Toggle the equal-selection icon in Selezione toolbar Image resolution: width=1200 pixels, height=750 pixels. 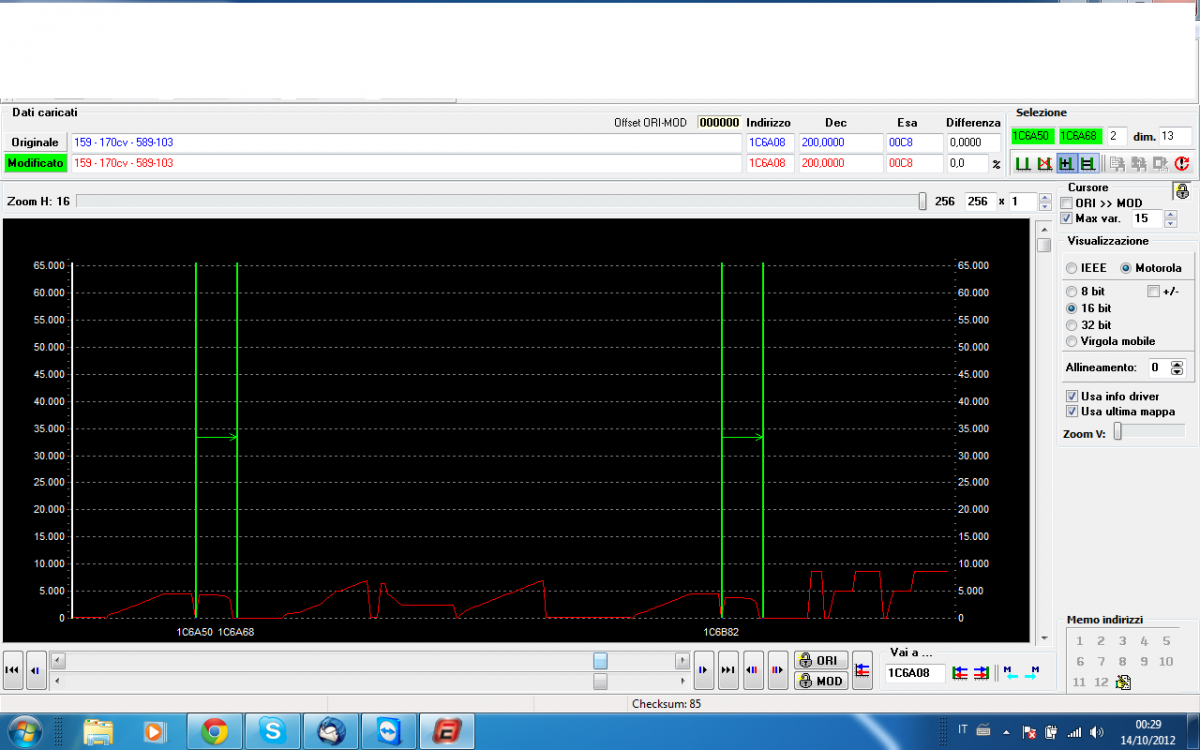coord(1087,163)
